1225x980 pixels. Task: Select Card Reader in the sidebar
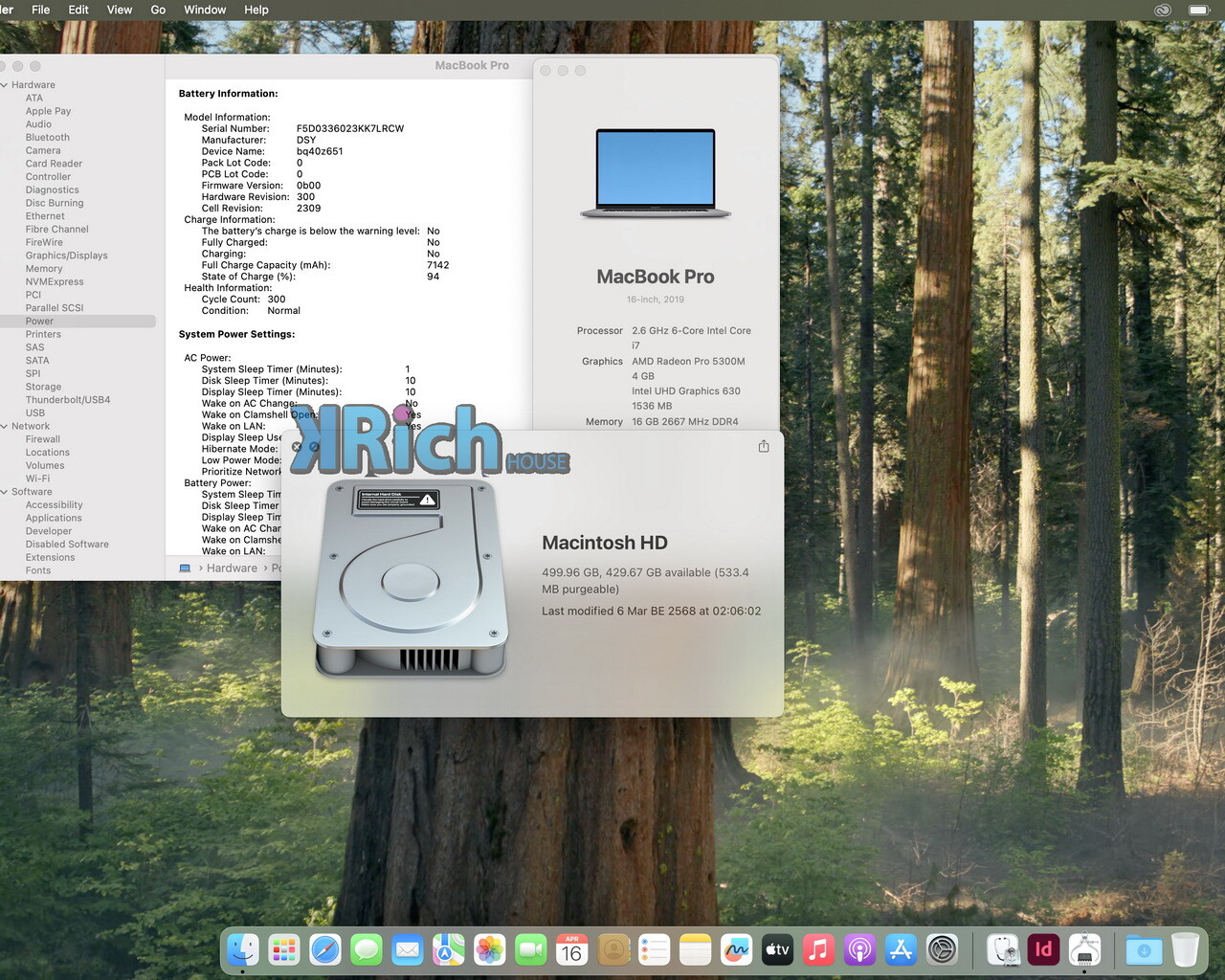coord(54,164)
